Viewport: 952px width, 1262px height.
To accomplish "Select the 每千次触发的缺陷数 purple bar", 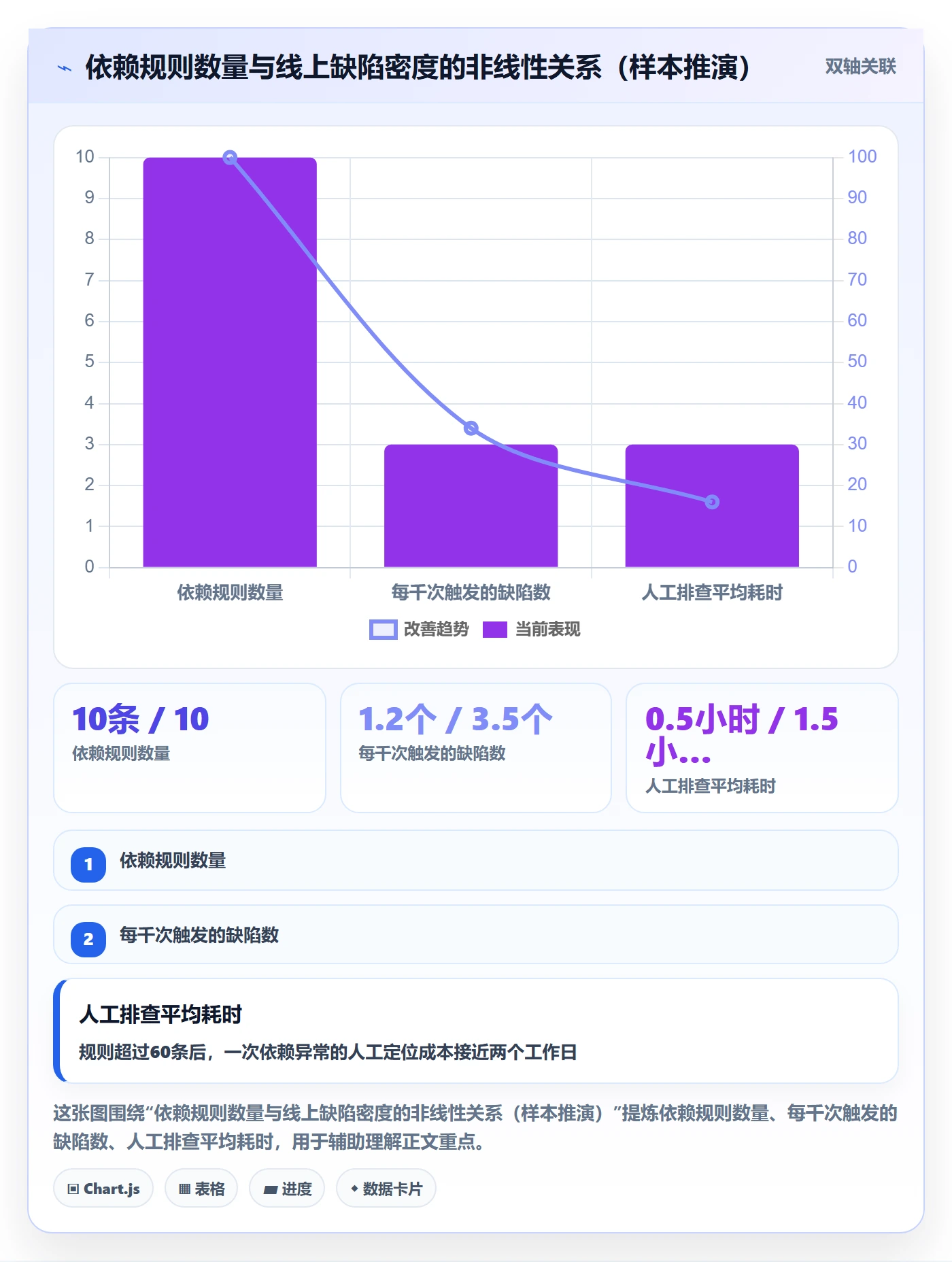I will click(x=471, y=506).
